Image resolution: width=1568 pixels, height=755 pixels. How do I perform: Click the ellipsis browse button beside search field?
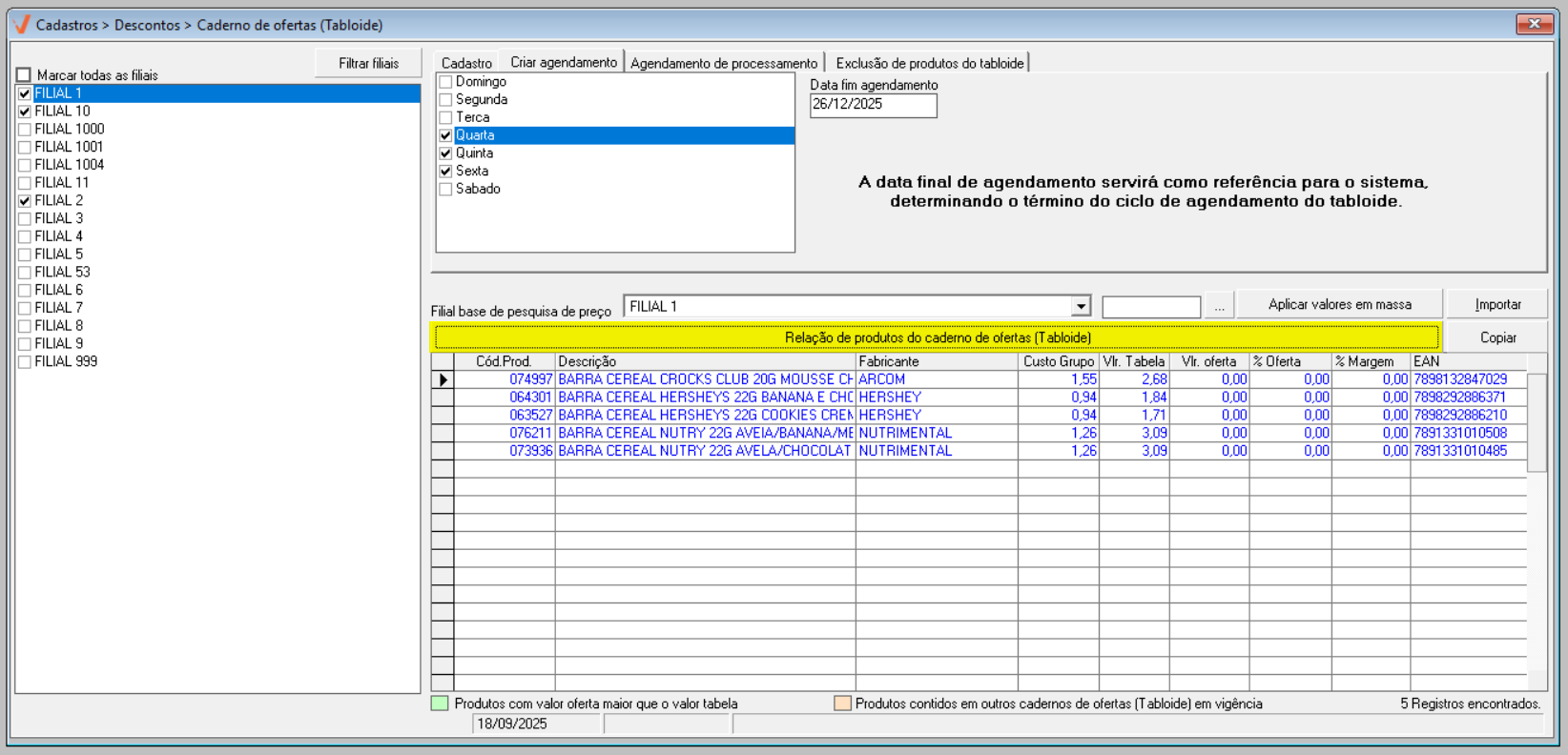[x=1219, y=306]
